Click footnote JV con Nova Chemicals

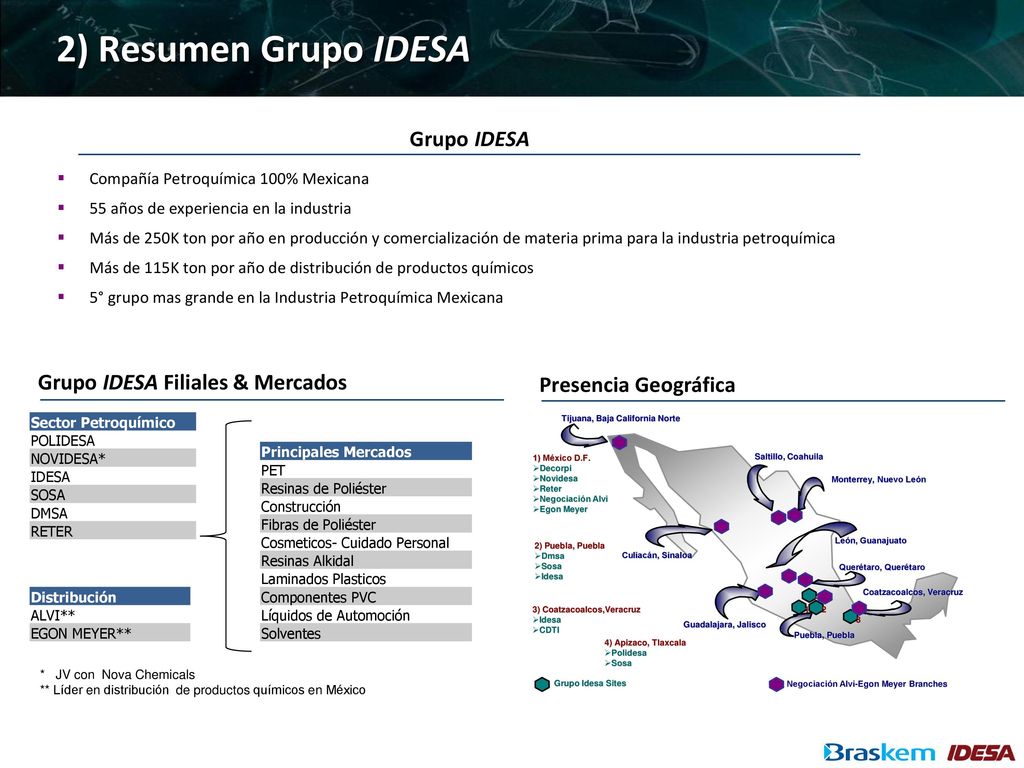118,675
